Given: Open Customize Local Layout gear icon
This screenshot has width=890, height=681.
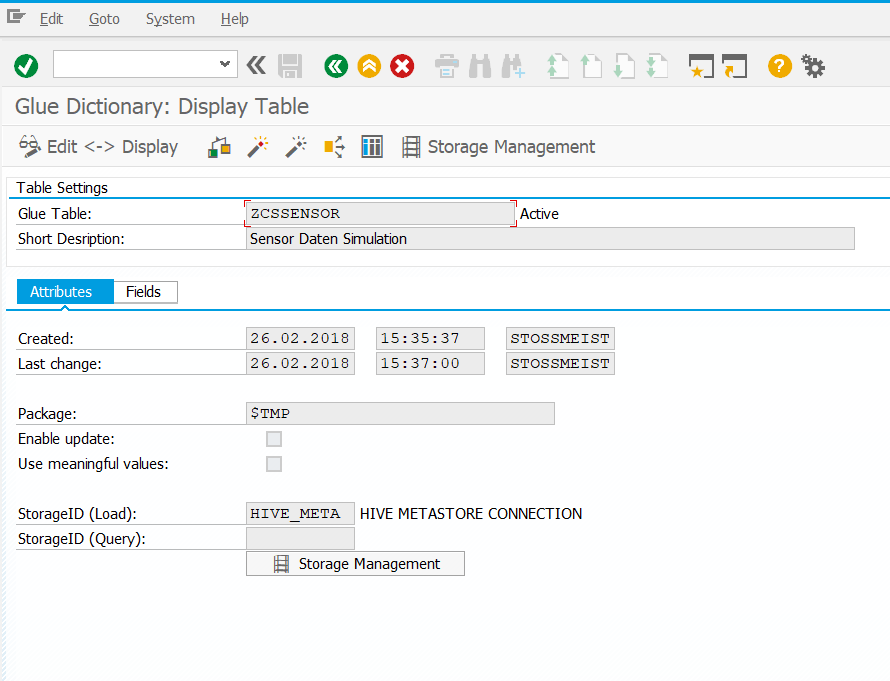Looking at the screenshot, I should (813, 66).
